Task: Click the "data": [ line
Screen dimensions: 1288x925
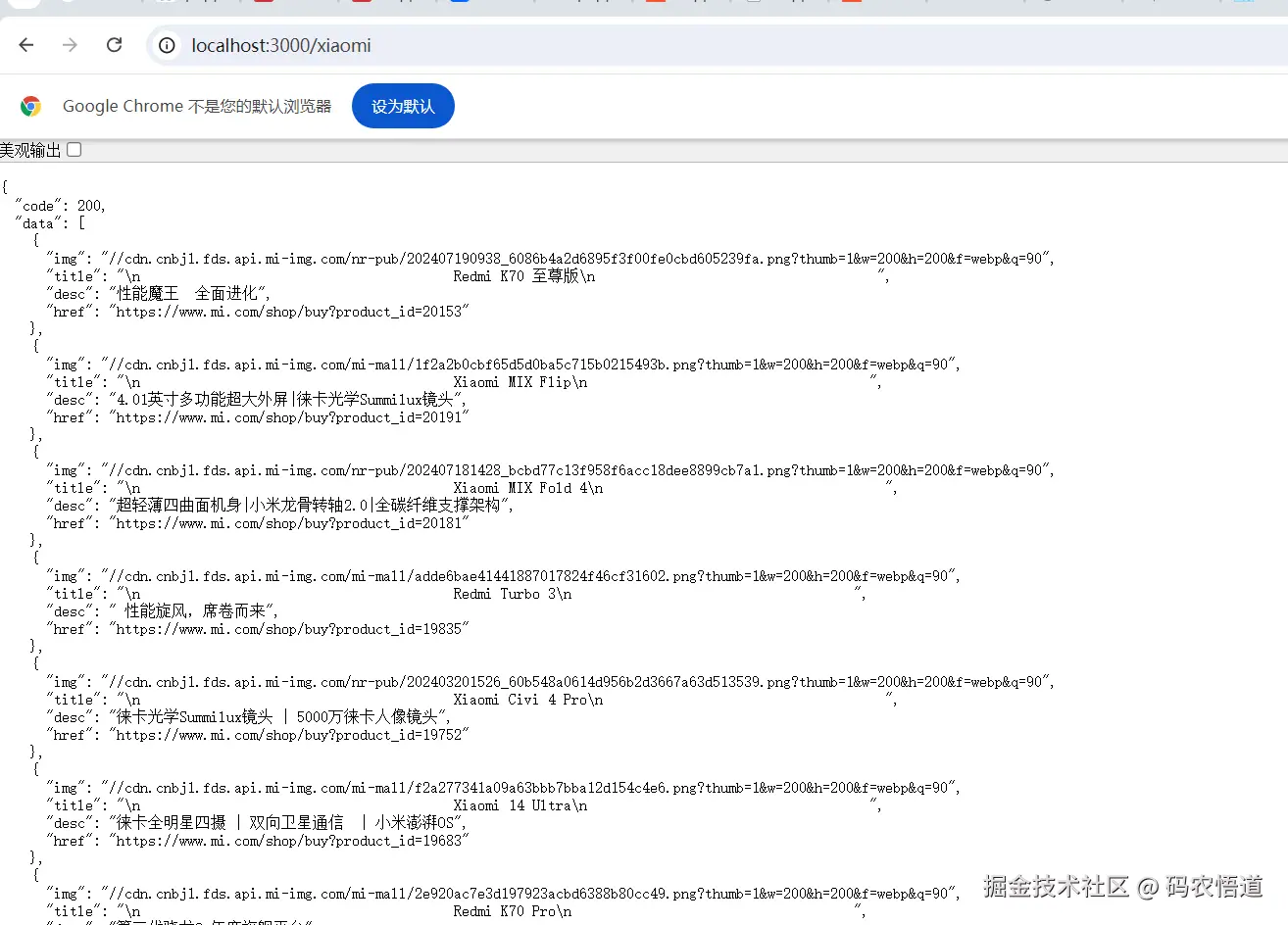Action: [50, 223]
